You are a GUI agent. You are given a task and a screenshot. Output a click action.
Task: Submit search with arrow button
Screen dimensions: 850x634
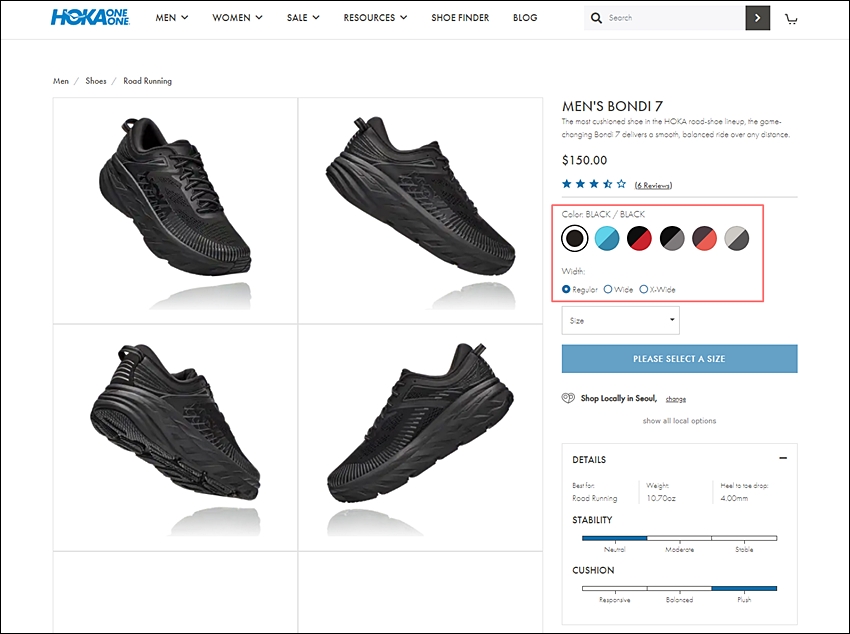[757, 18]
